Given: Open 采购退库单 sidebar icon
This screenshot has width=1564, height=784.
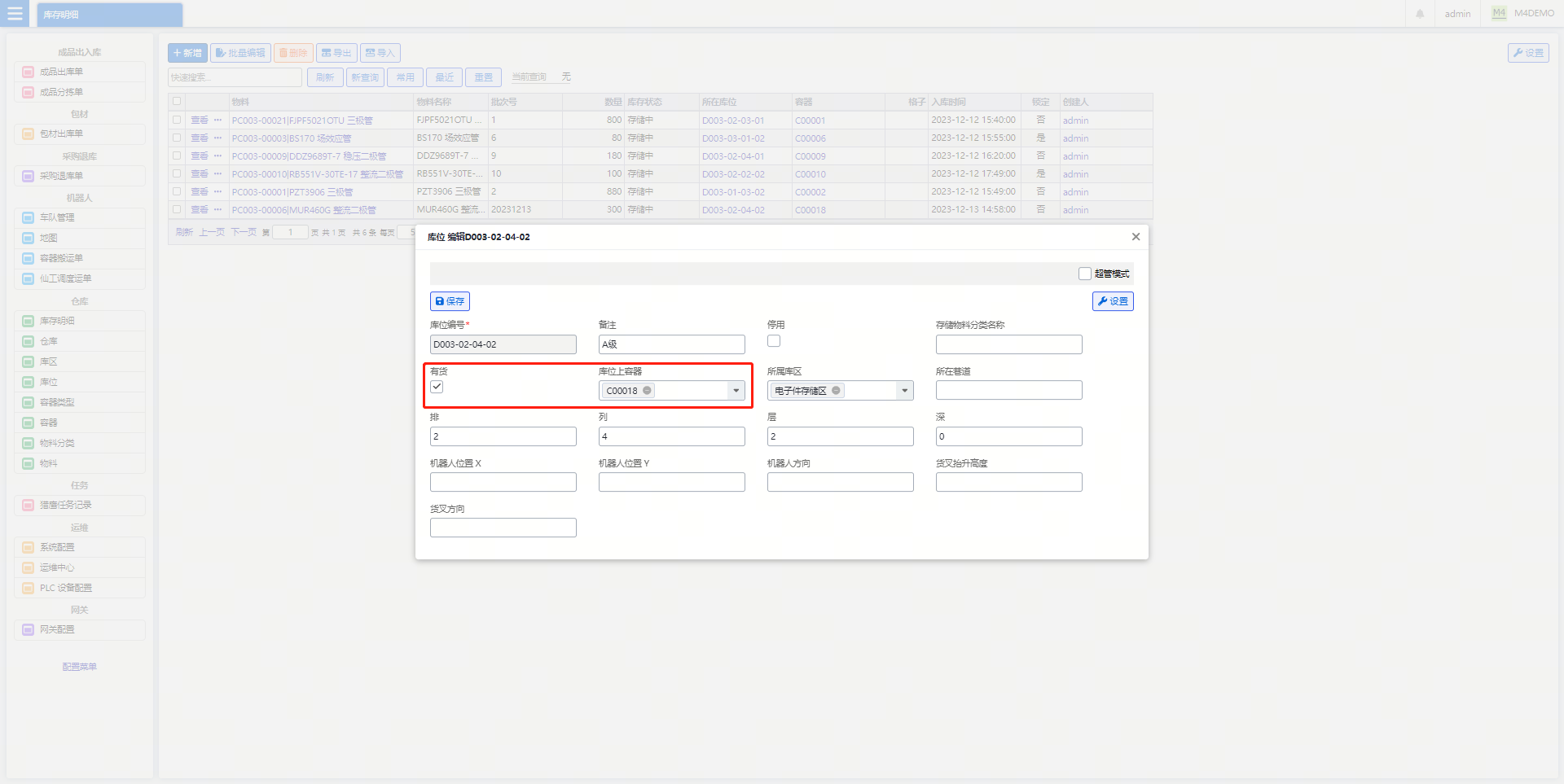Looking at the screenshot, I should pos(29,177).
